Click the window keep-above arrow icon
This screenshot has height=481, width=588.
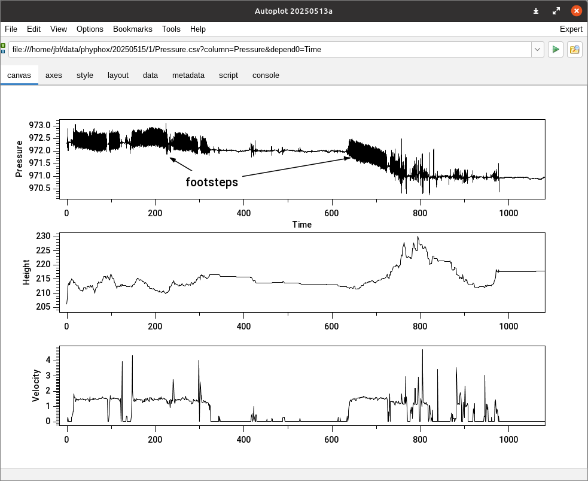click(x=536, y=11)
